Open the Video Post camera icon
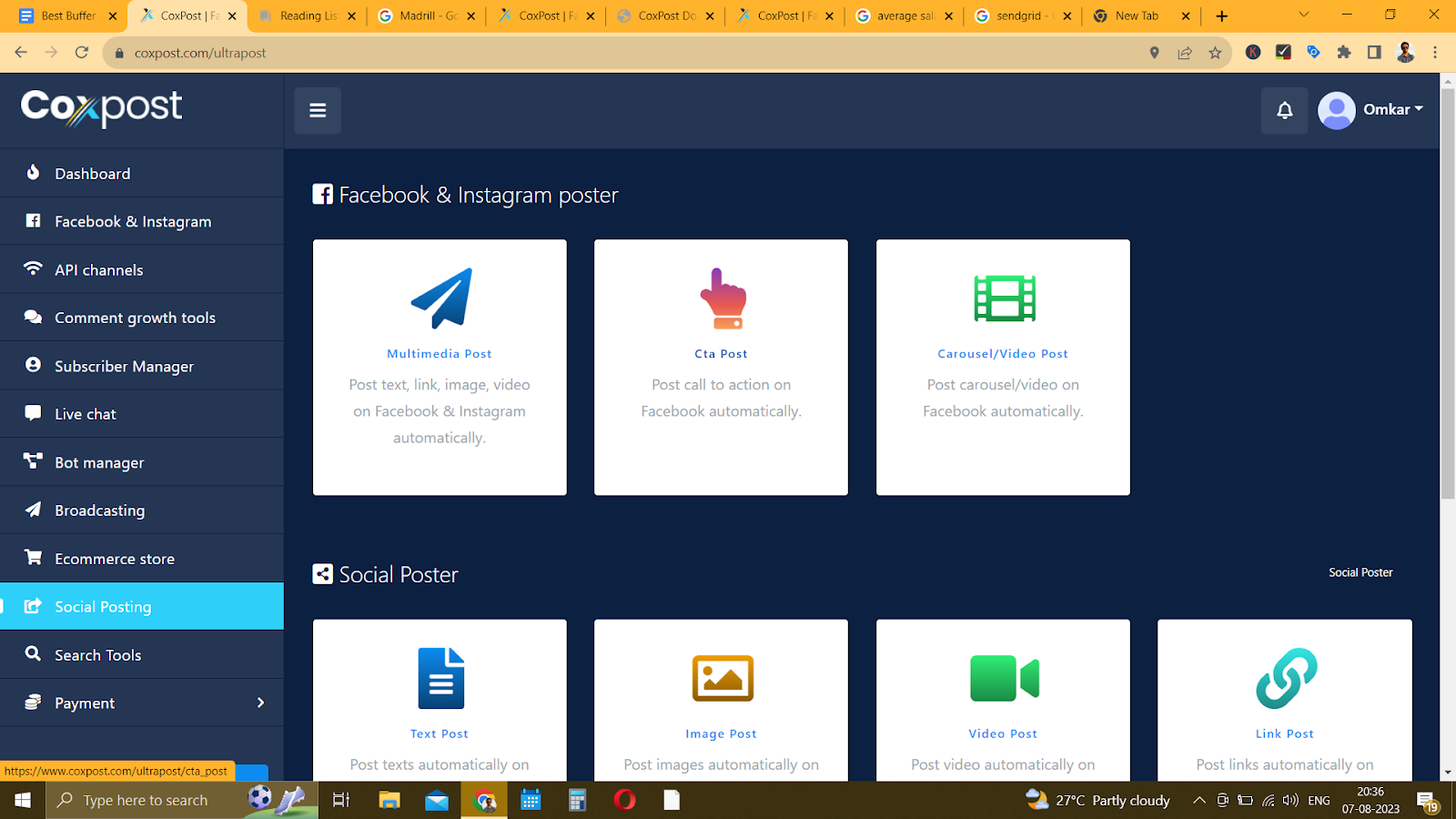This screenshot has height=819, width=1456. 1005,678
